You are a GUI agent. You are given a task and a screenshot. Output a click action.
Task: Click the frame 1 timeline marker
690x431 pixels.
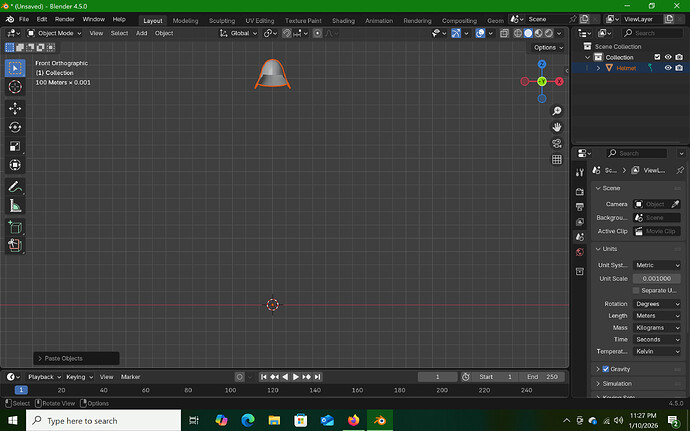click(x=21, y=390)
